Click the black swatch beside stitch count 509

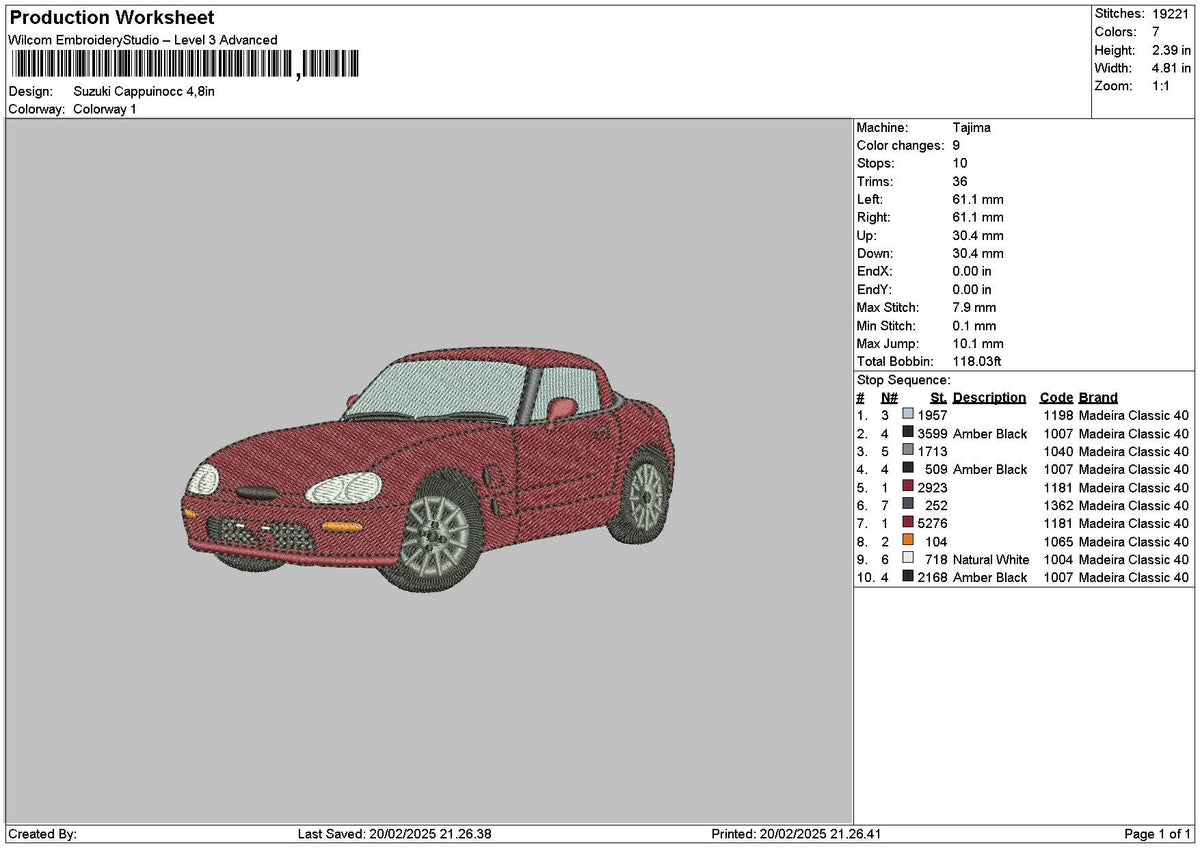pyautogui.click(x=908, y=469)
